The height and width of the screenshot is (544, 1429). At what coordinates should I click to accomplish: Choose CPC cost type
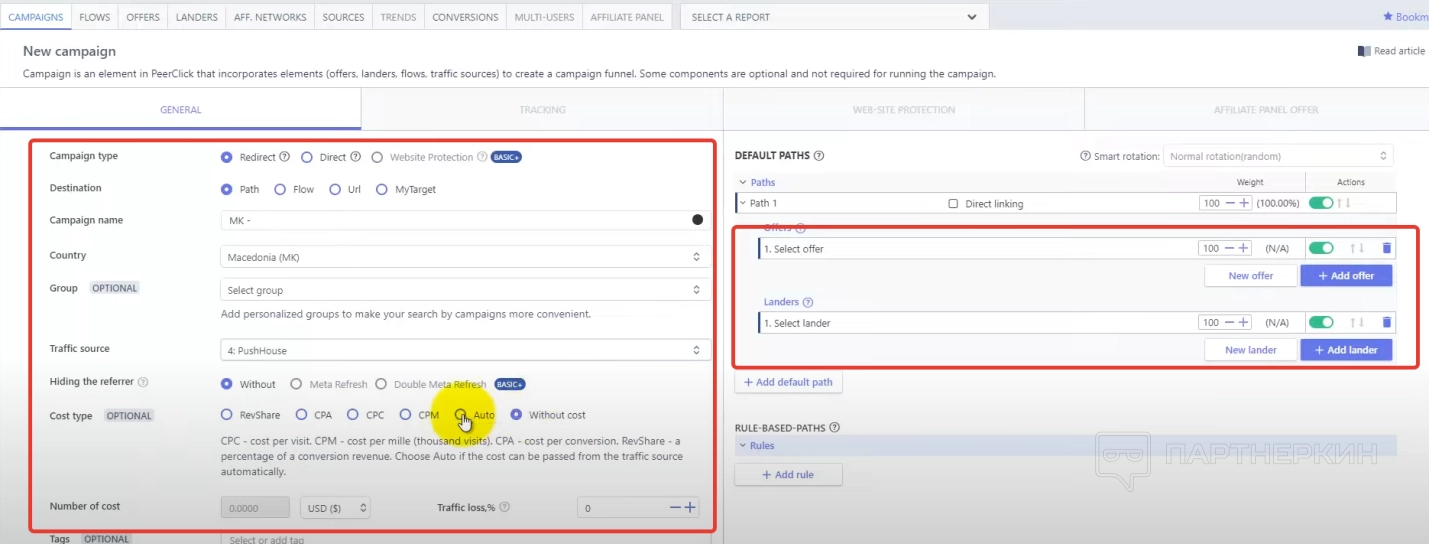click(353, 414)
